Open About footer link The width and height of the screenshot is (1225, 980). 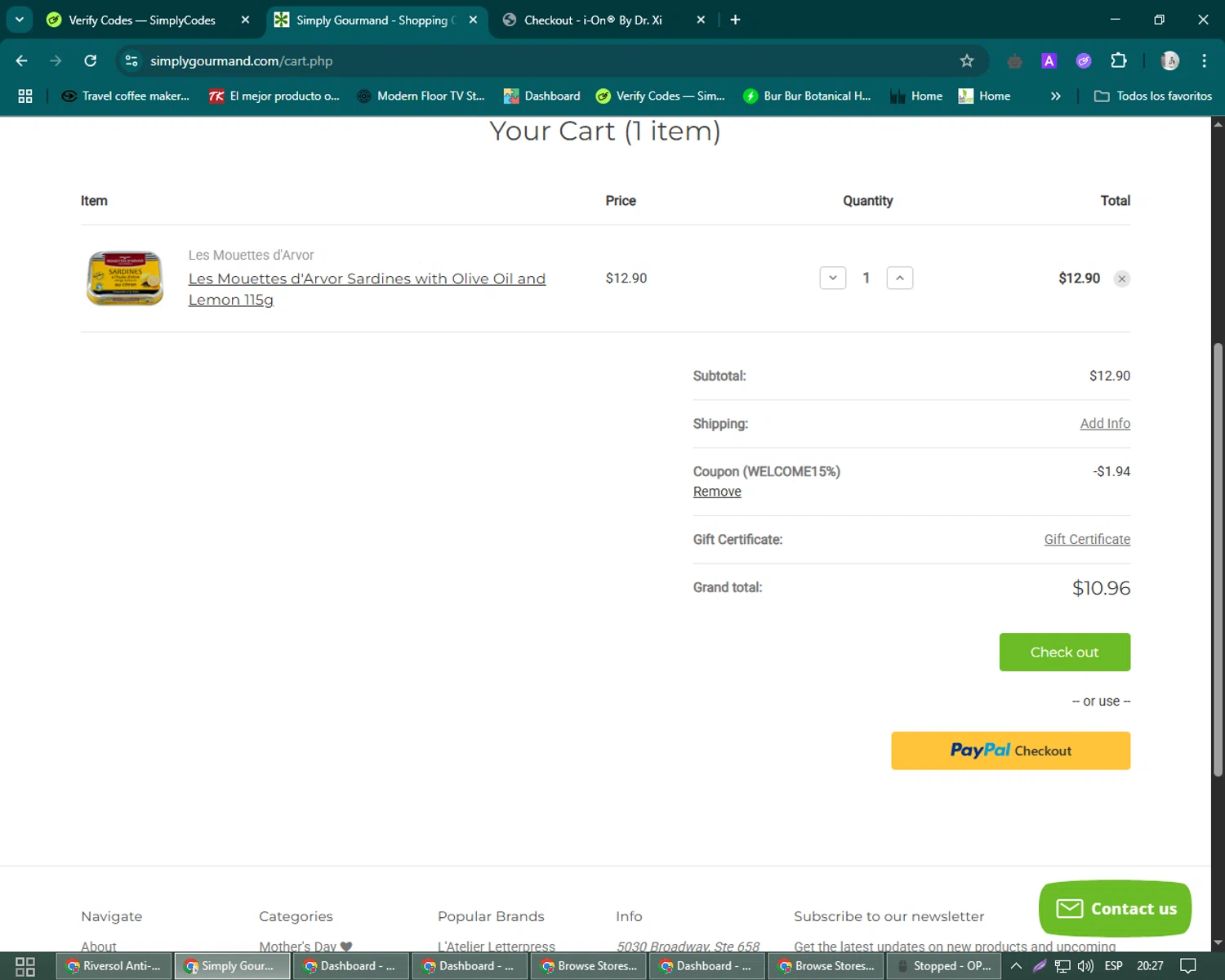pyautogui.click(x=99, y=946)
